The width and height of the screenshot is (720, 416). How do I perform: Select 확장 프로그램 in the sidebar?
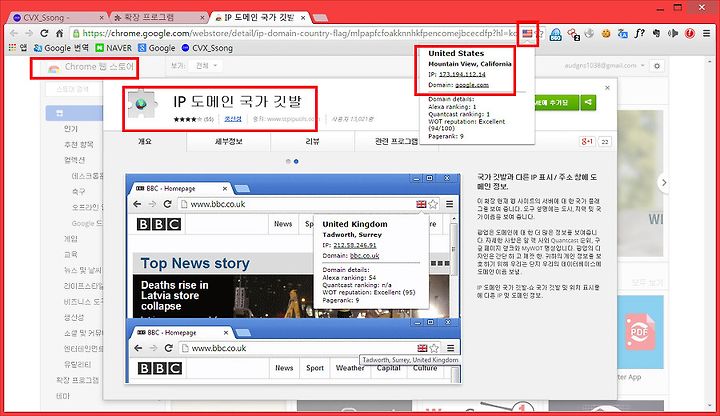78,380
